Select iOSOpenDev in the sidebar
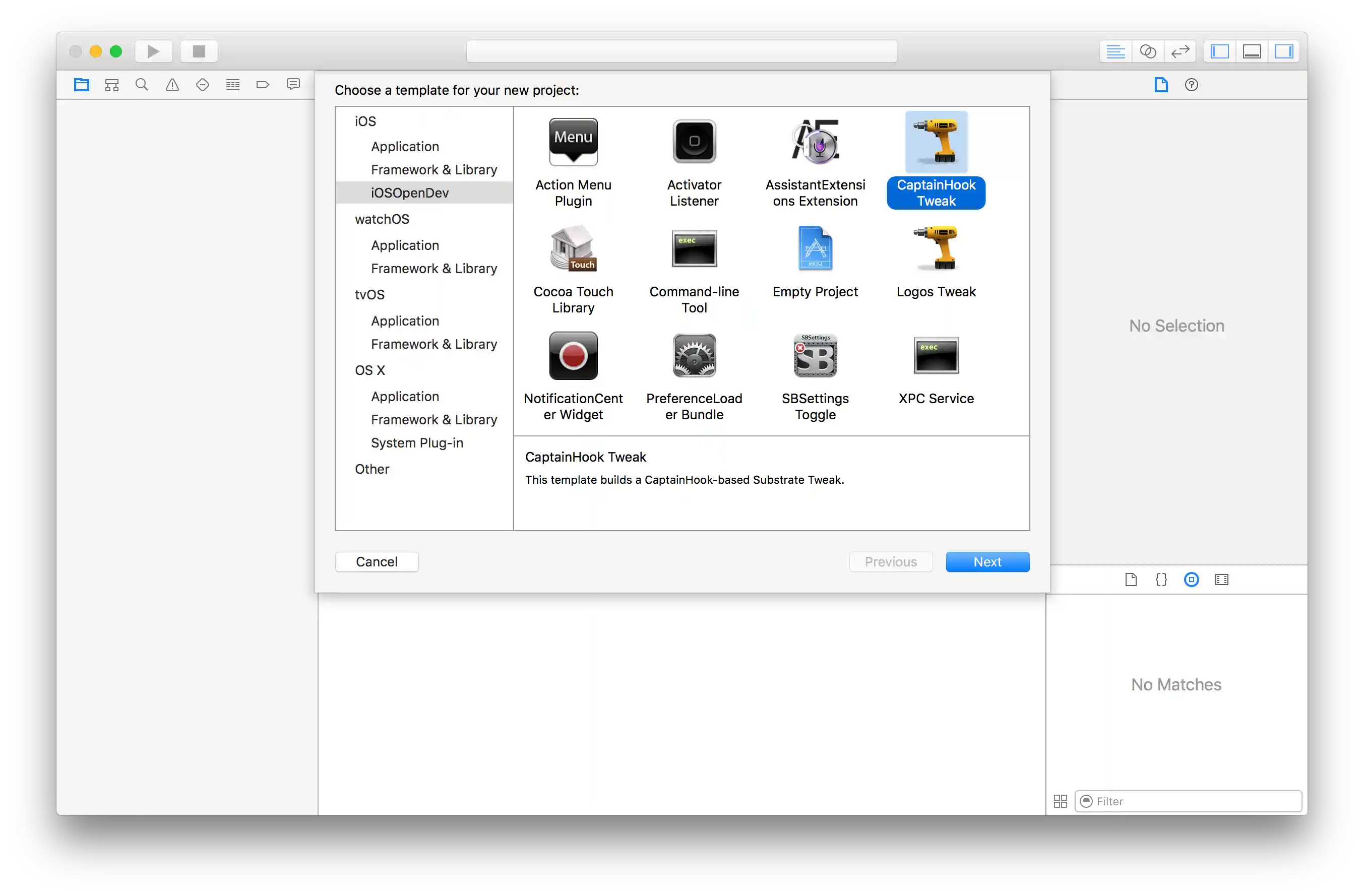Screen dimensions: 1364x896 (x=409, y=193)
